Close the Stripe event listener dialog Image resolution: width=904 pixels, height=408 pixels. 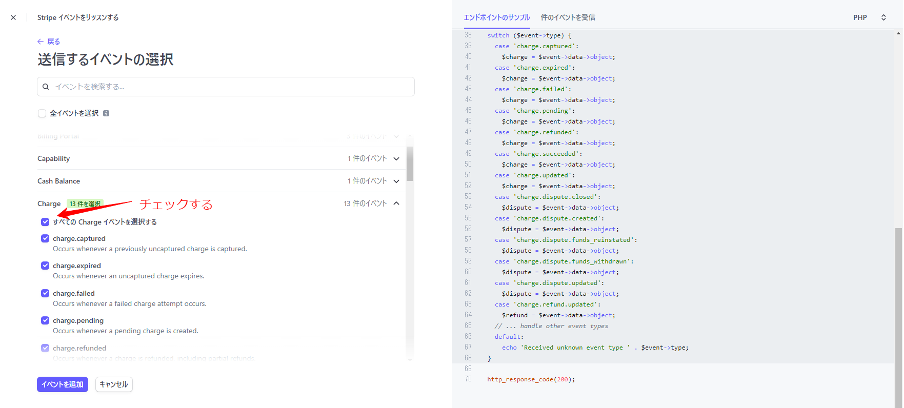(x=13, y=17)
